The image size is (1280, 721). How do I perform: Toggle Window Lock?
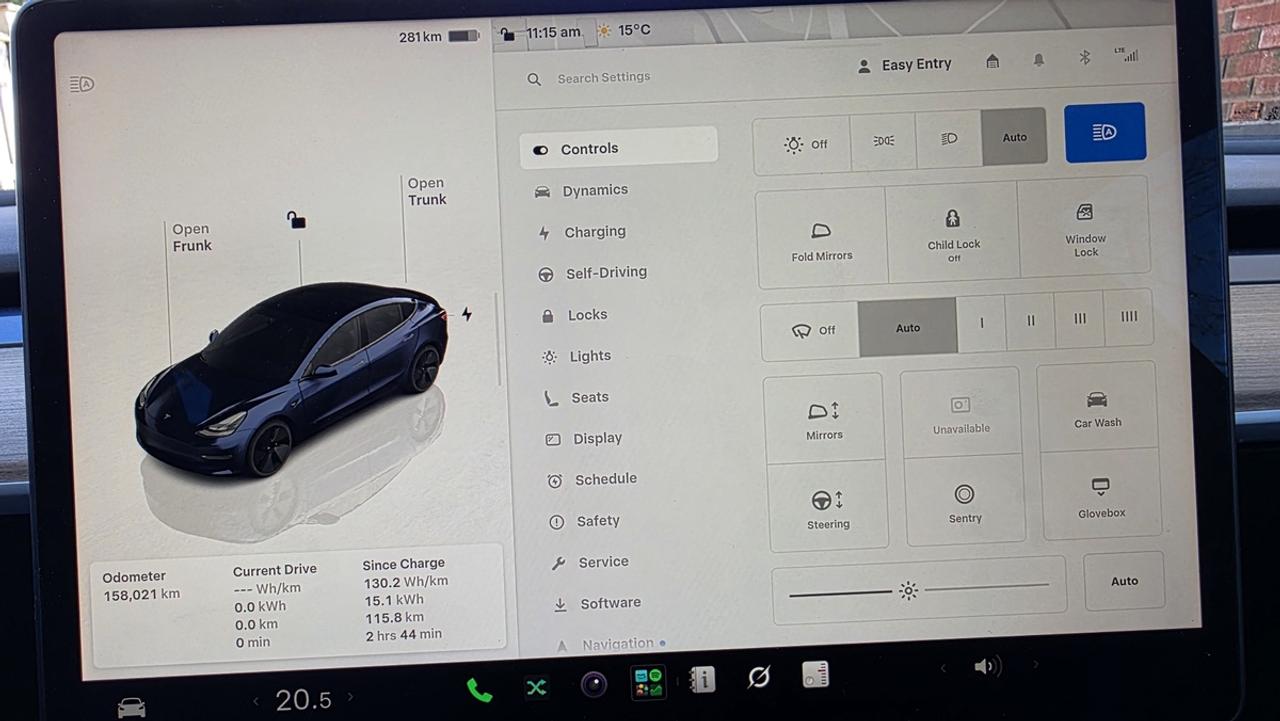[x=1085, y=228]
